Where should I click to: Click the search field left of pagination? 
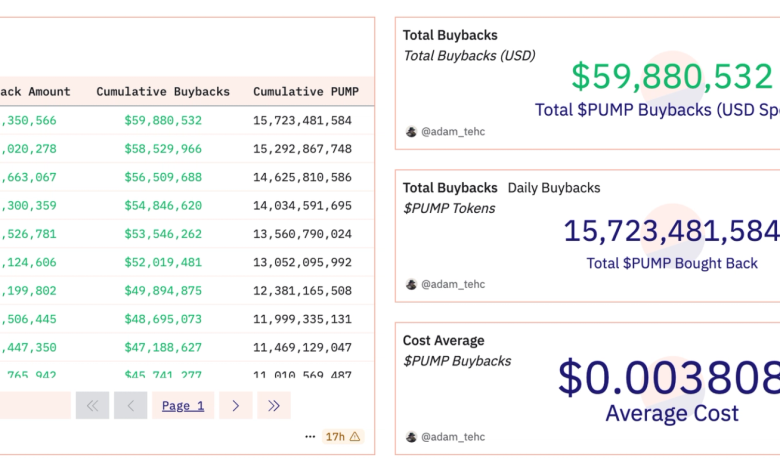[x=35, y=405]
